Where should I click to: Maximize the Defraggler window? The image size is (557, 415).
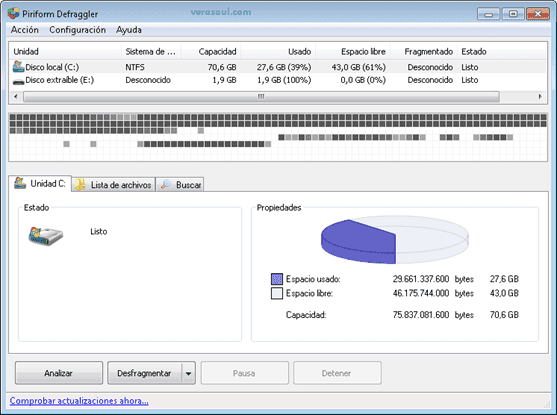pos(513,14)
